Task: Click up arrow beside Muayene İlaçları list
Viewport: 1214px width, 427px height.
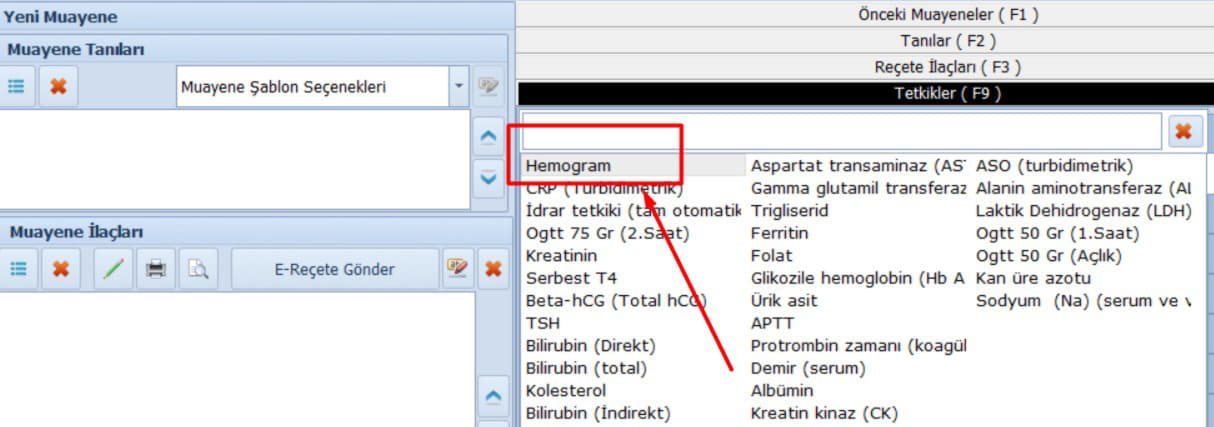Action: pyautogui.click(x=492, y=397)
